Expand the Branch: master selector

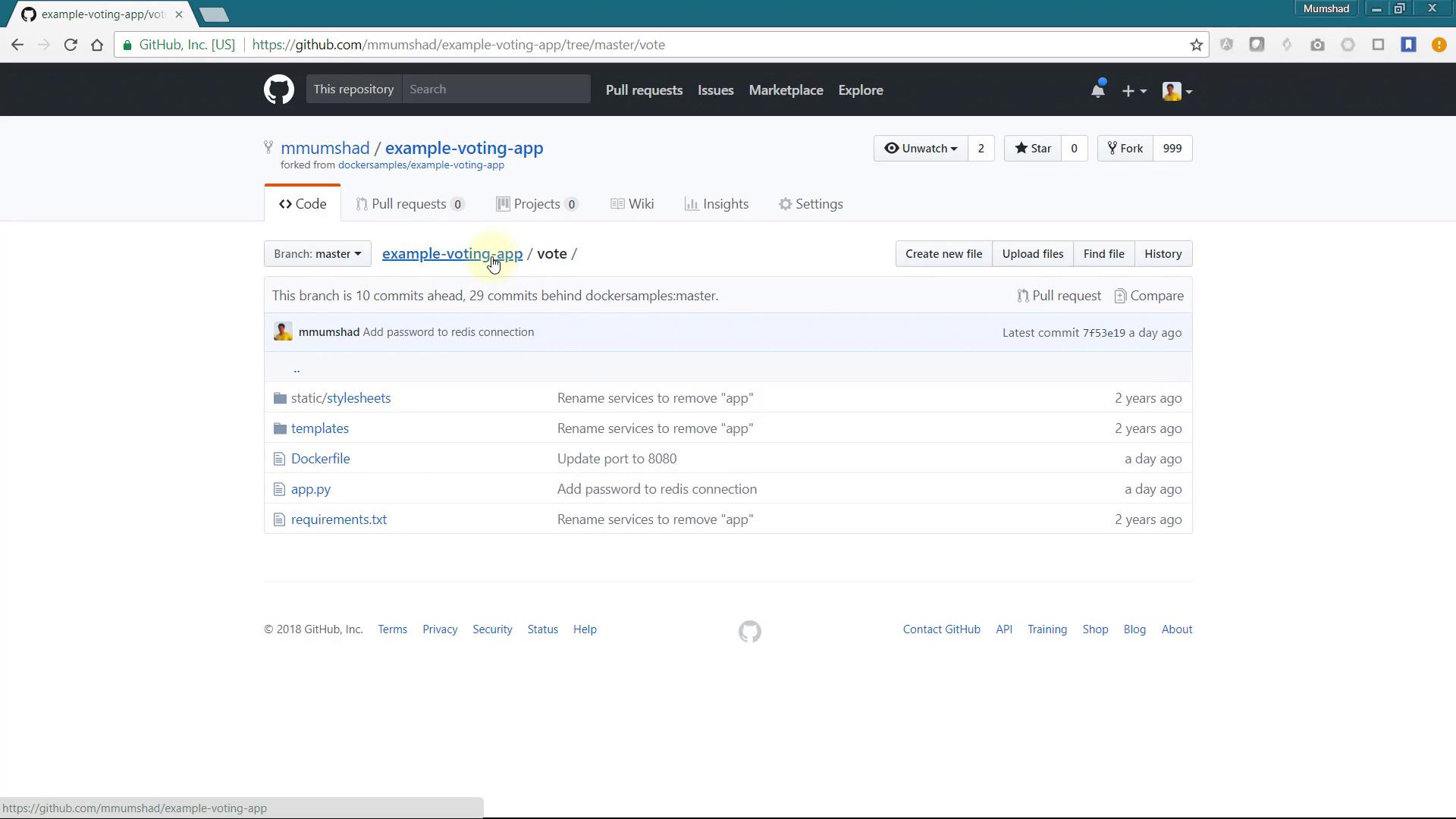317,254
